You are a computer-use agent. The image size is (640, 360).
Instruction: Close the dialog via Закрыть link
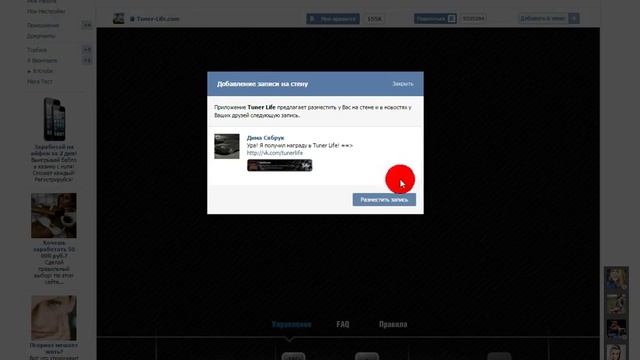pyautogui.click(x=403, y=84)
